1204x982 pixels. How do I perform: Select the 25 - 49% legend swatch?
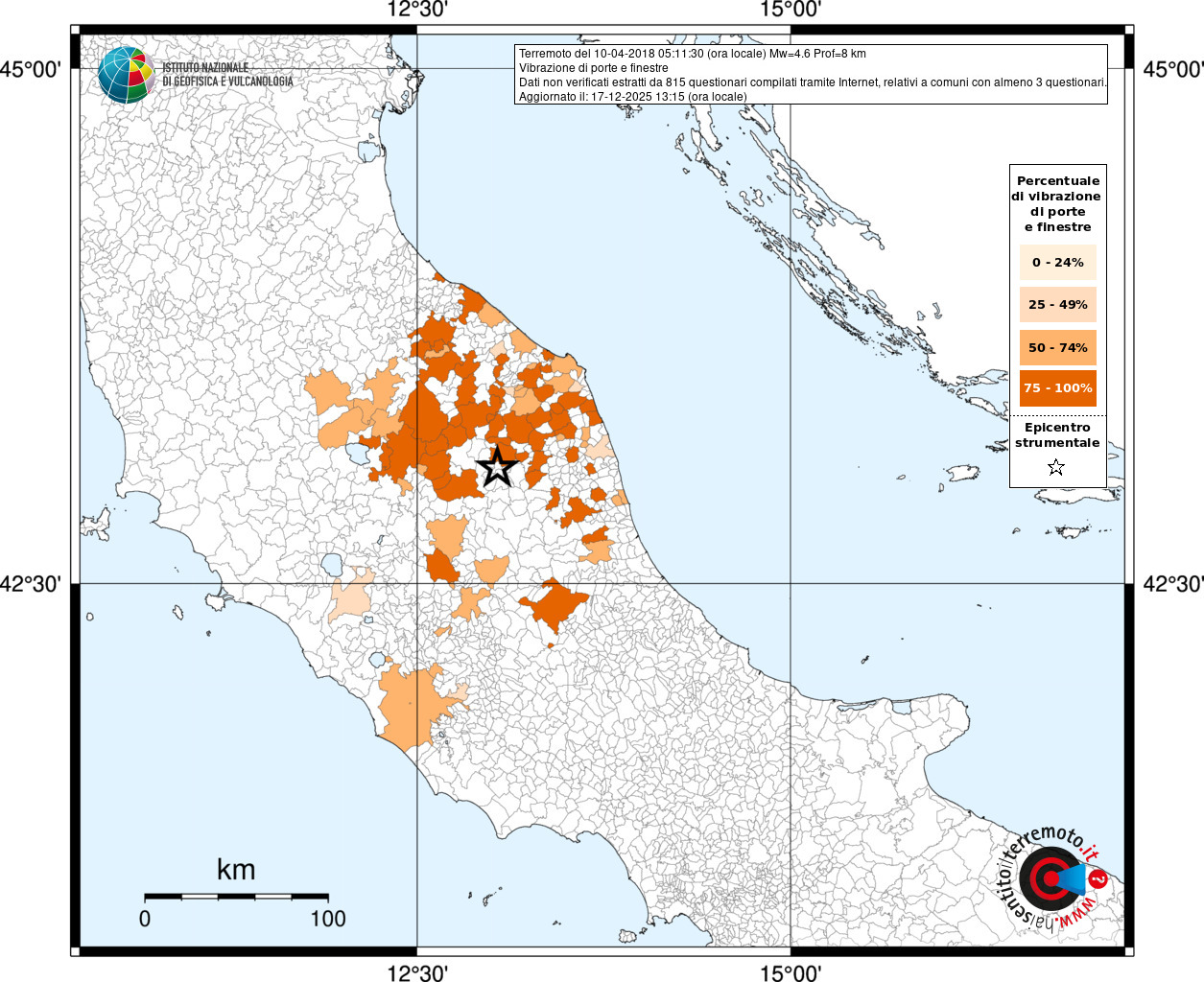[1058, 304]
